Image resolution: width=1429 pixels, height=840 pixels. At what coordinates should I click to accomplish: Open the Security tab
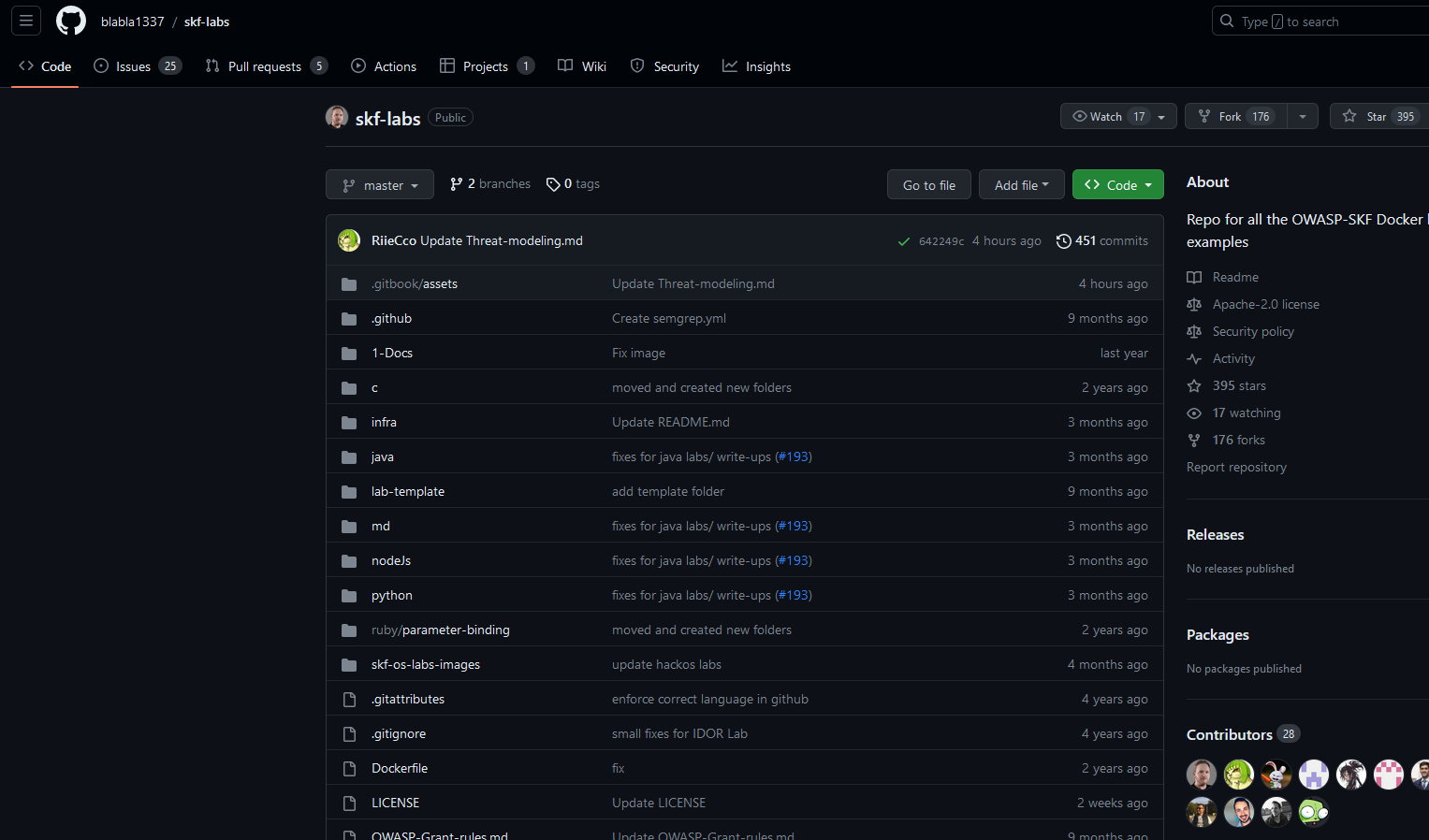tap(664, 66)
